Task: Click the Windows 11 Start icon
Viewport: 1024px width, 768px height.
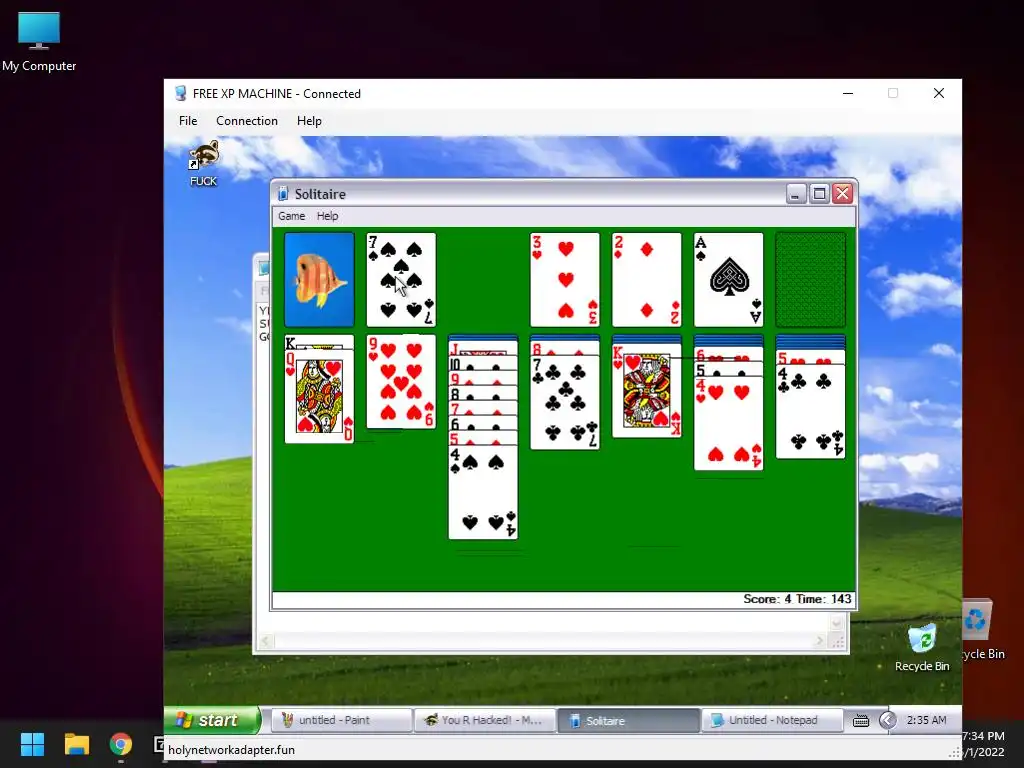Action: point(32,744)
